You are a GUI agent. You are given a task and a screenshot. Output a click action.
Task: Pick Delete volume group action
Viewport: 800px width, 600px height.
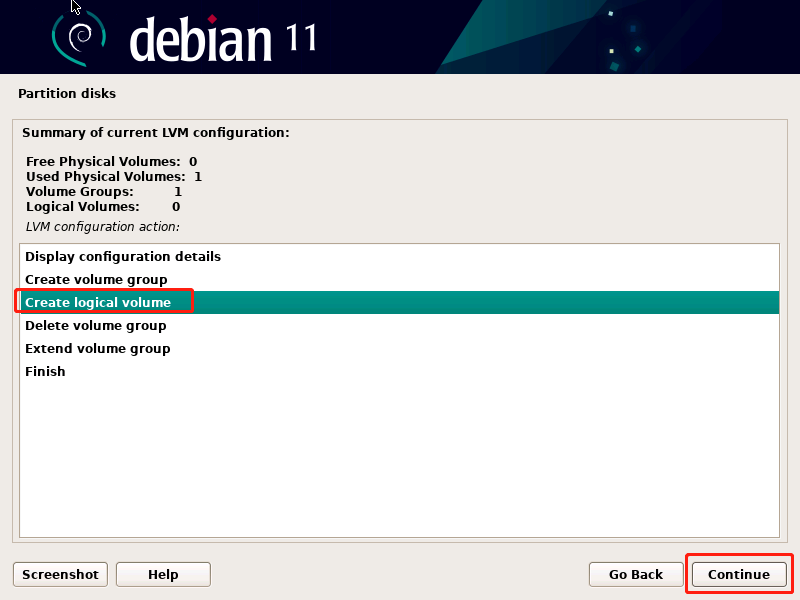pos(399,326)
